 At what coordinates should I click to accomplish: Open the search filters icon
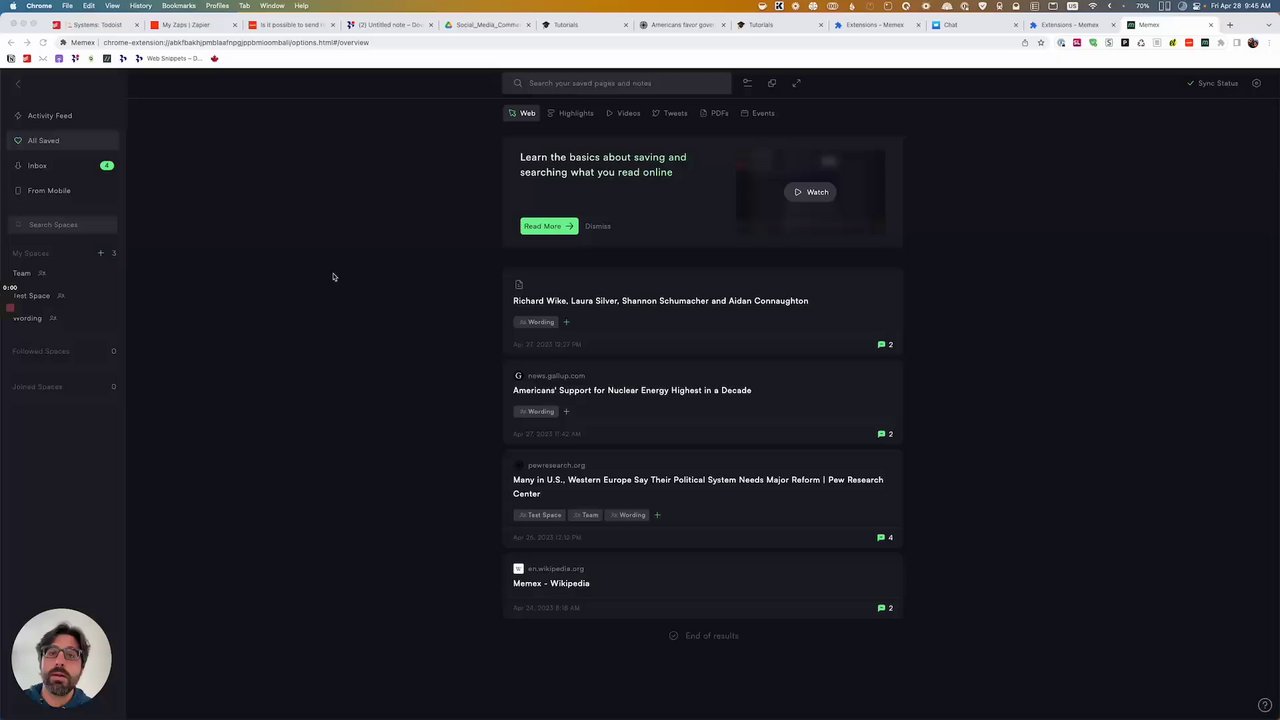[x=747, y=83]
